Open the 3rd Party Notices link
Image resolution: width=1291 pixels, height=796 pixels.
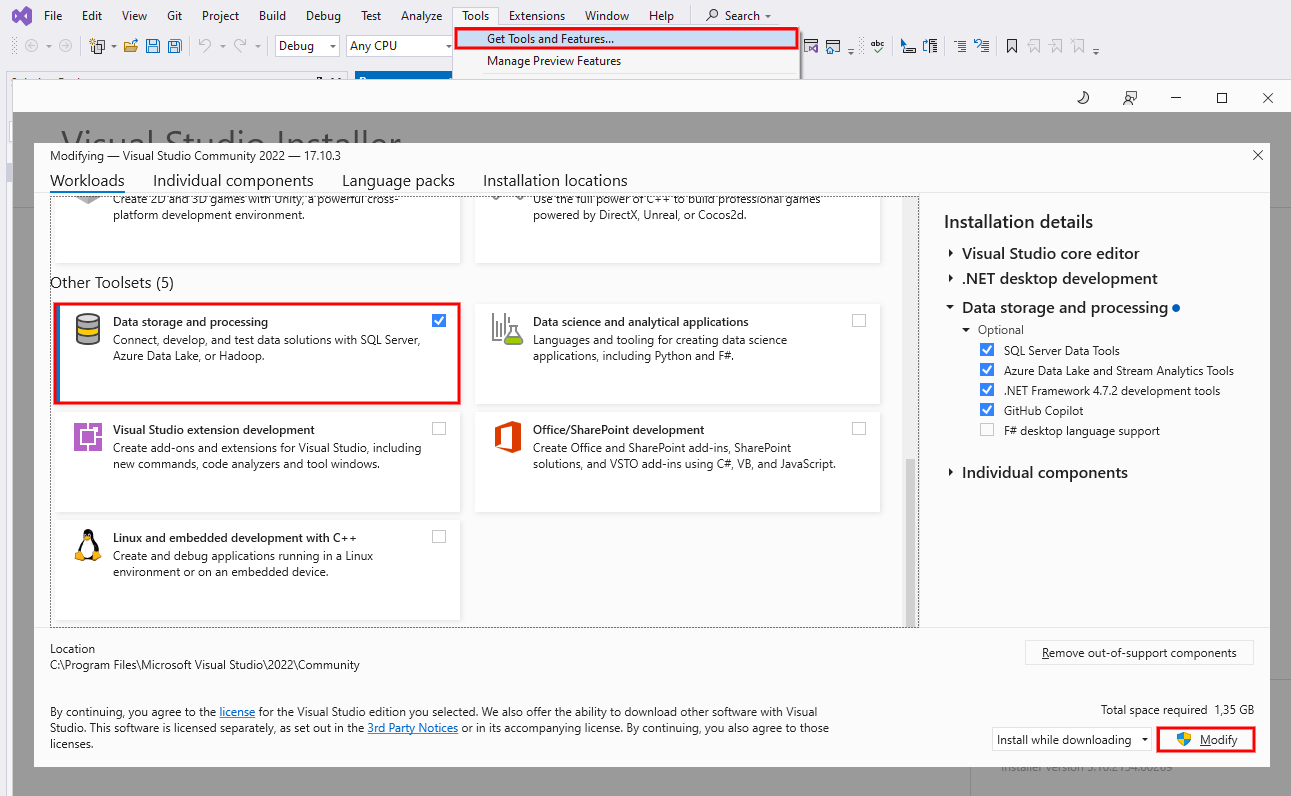(x=412, y=728)
